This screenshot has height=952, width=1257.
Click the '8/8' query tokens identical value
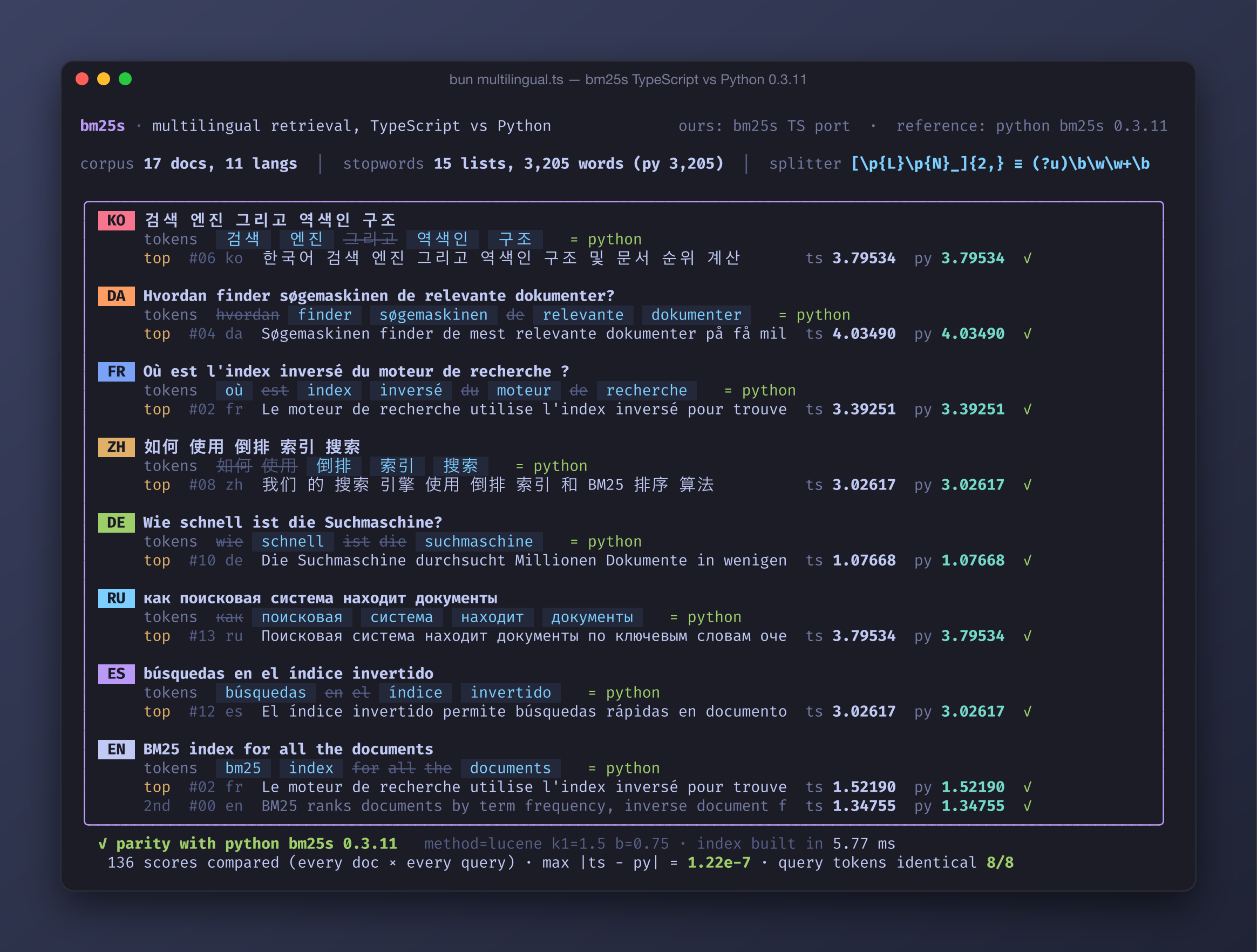click(x=1000, y=863)
